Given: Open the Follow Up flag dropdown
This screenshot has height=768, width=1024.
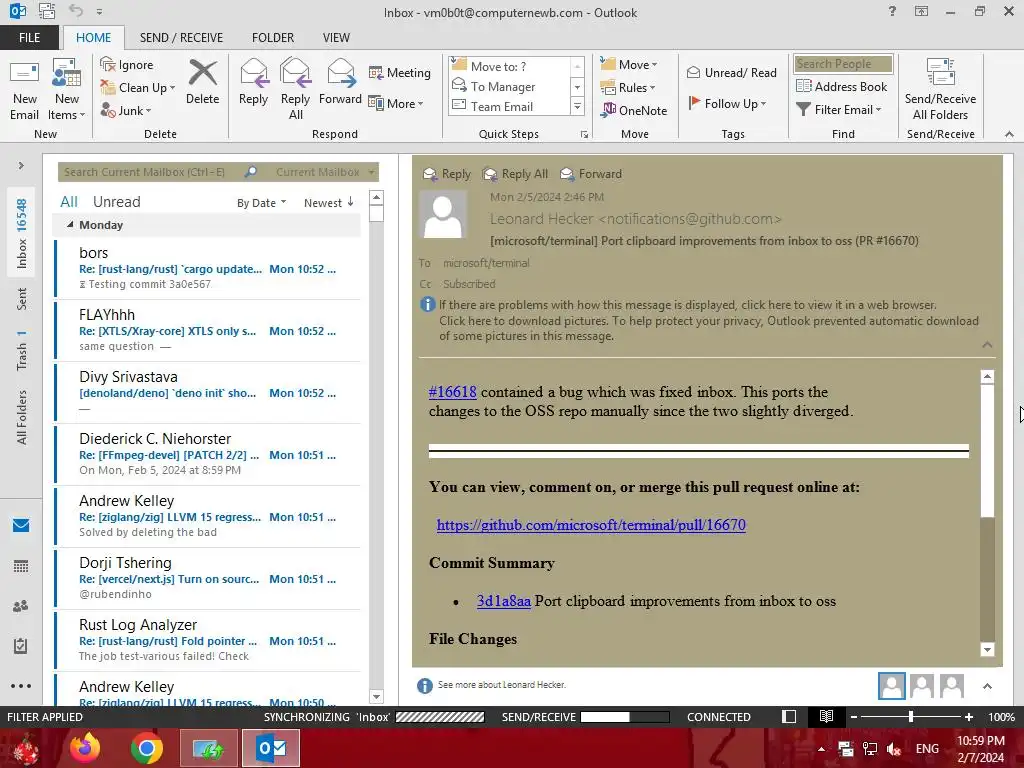Looking at the screenshot, I should (x=728, y=103).
